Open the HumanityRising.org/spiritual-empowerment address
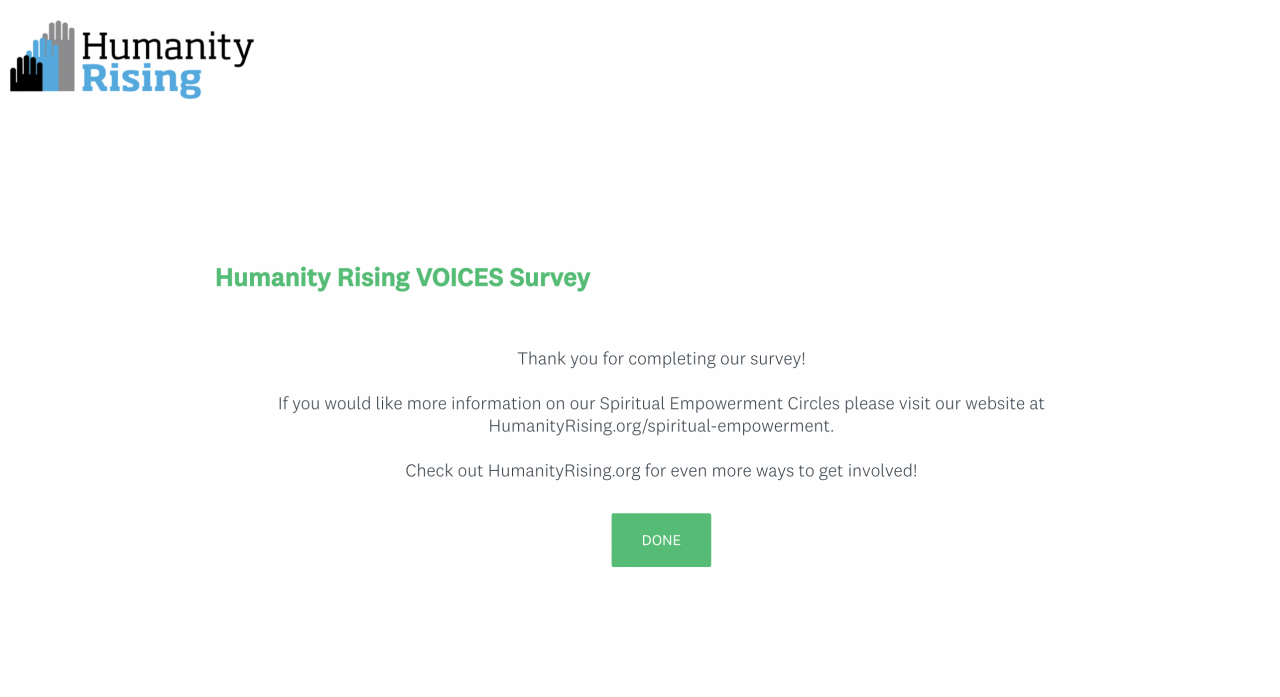The image size is (1280, 697). [x=660, y=426]
